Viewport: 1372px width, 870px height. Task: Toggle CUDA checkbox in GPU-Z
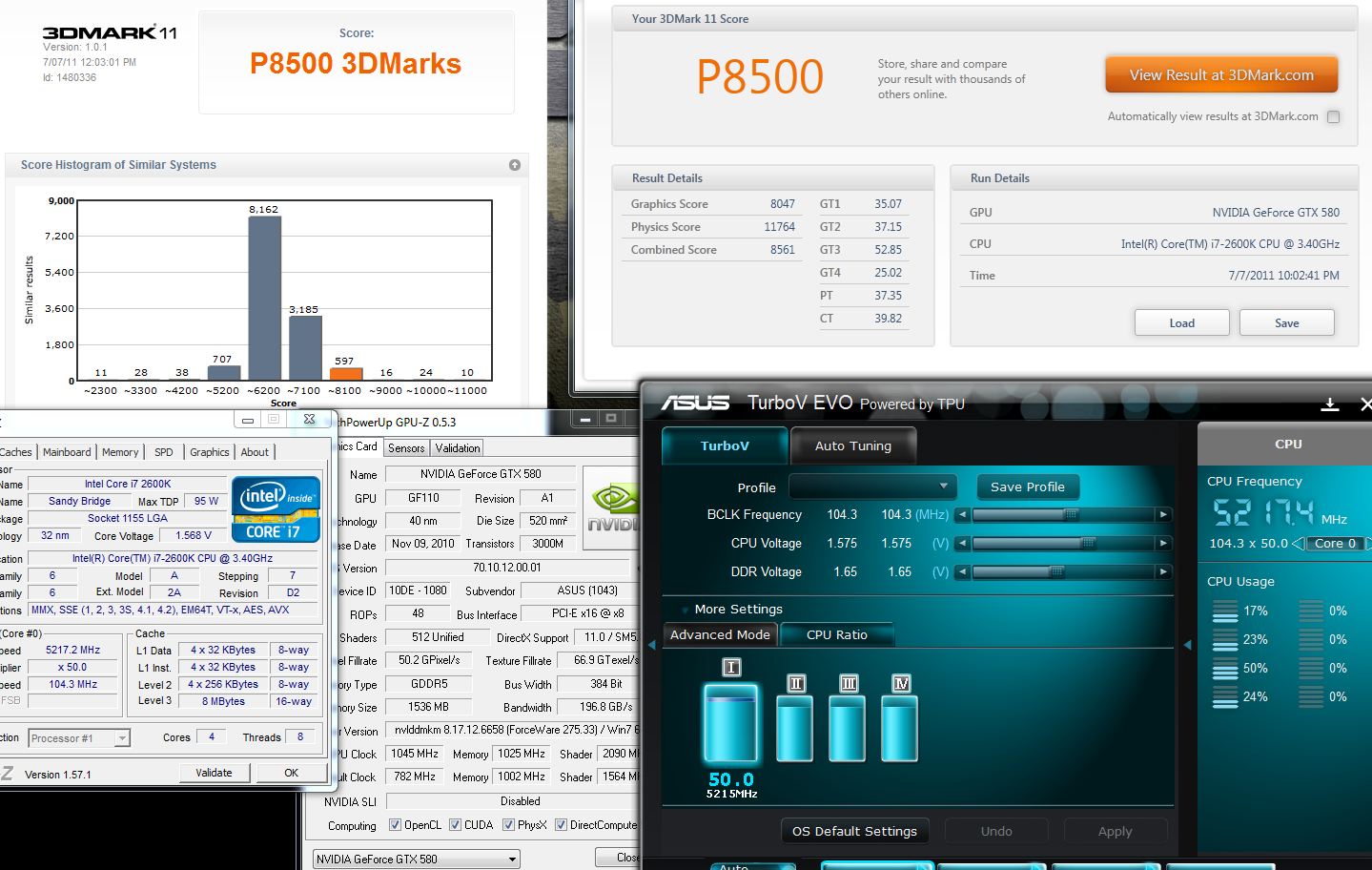(x=456, y=825)
